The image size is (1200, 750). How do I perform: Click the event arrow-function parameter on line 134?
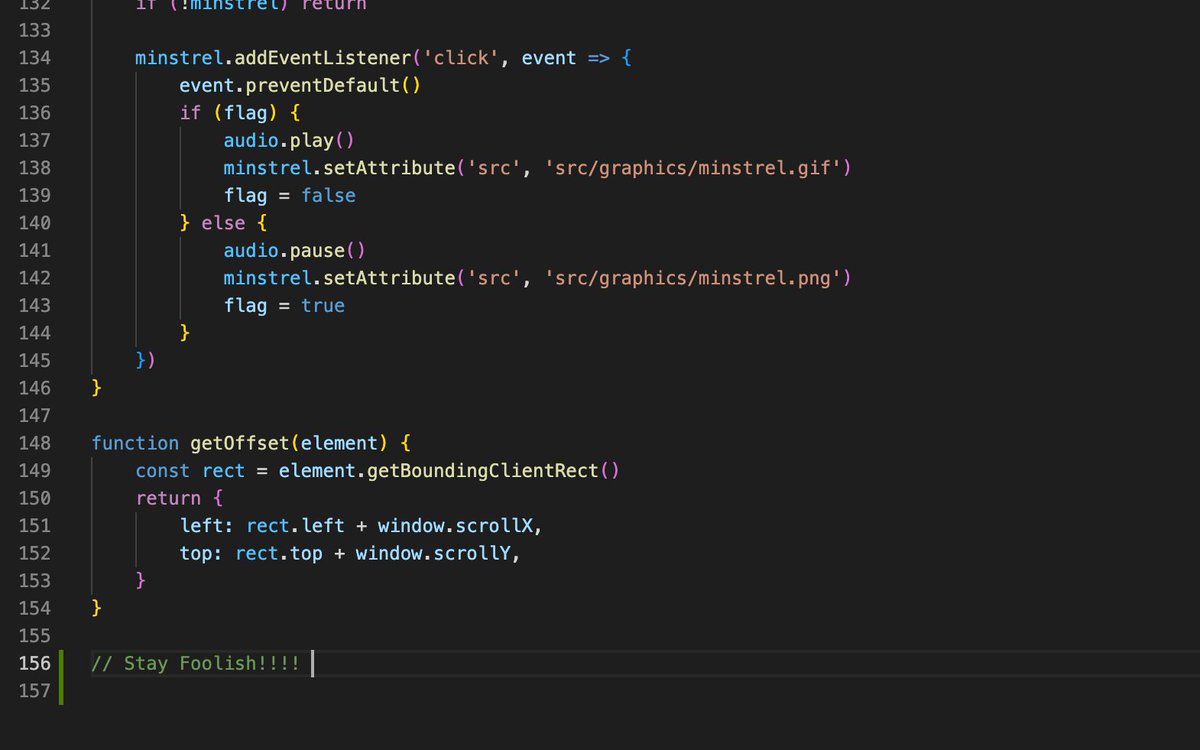coord(549,58)
